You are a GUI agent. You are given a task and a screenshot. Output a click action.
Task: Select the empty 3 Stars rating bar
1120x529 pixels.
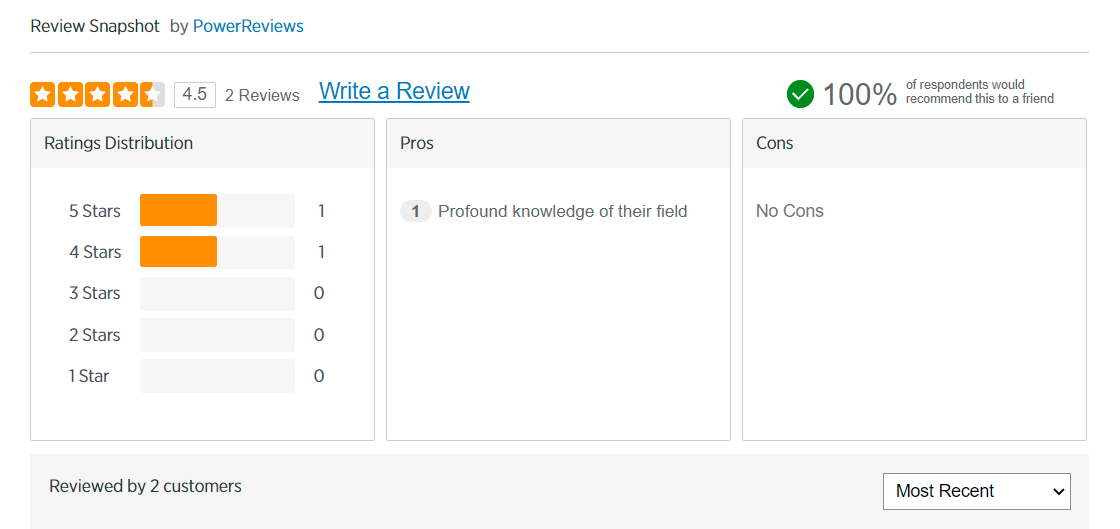click(x=217, y=293)
